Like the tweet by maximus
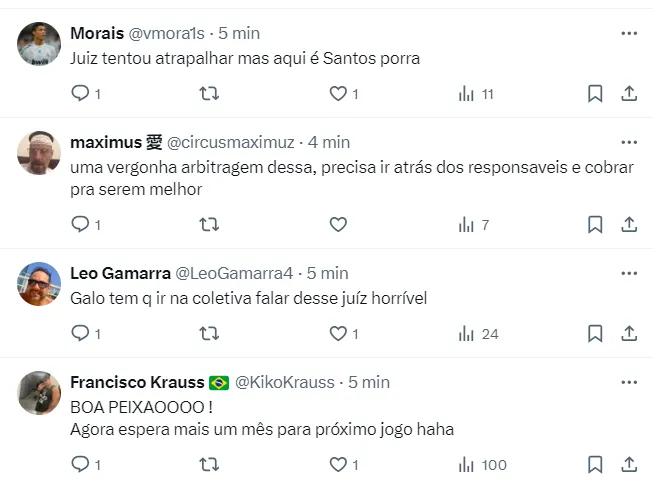 [x=338, y=225]
